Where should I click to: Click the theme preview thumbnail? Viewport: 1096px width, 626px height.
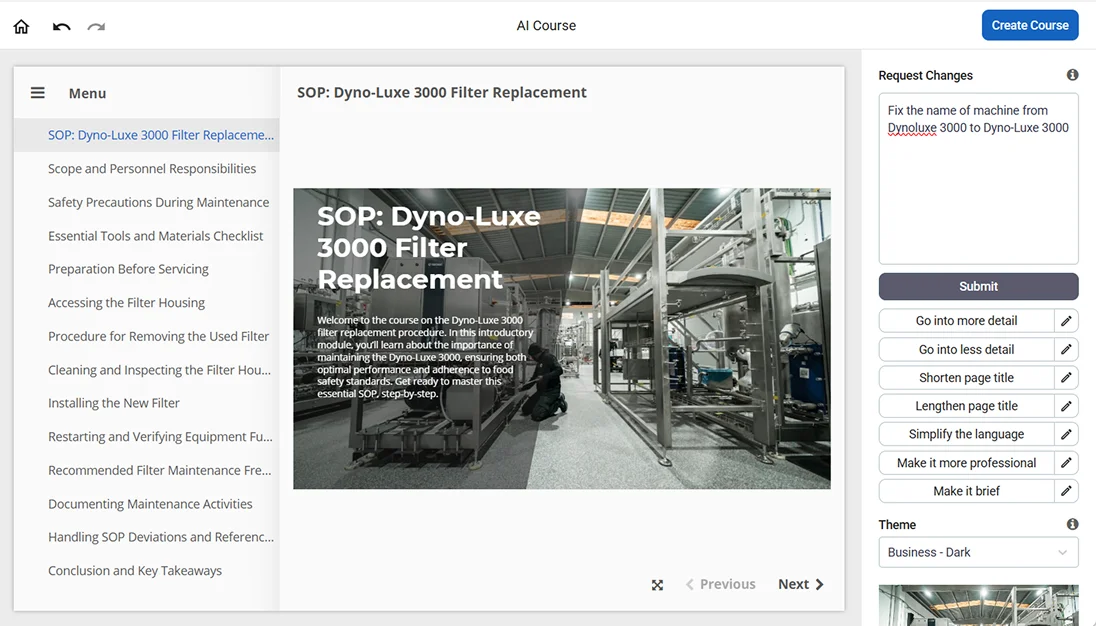click(x=977, y=605)
